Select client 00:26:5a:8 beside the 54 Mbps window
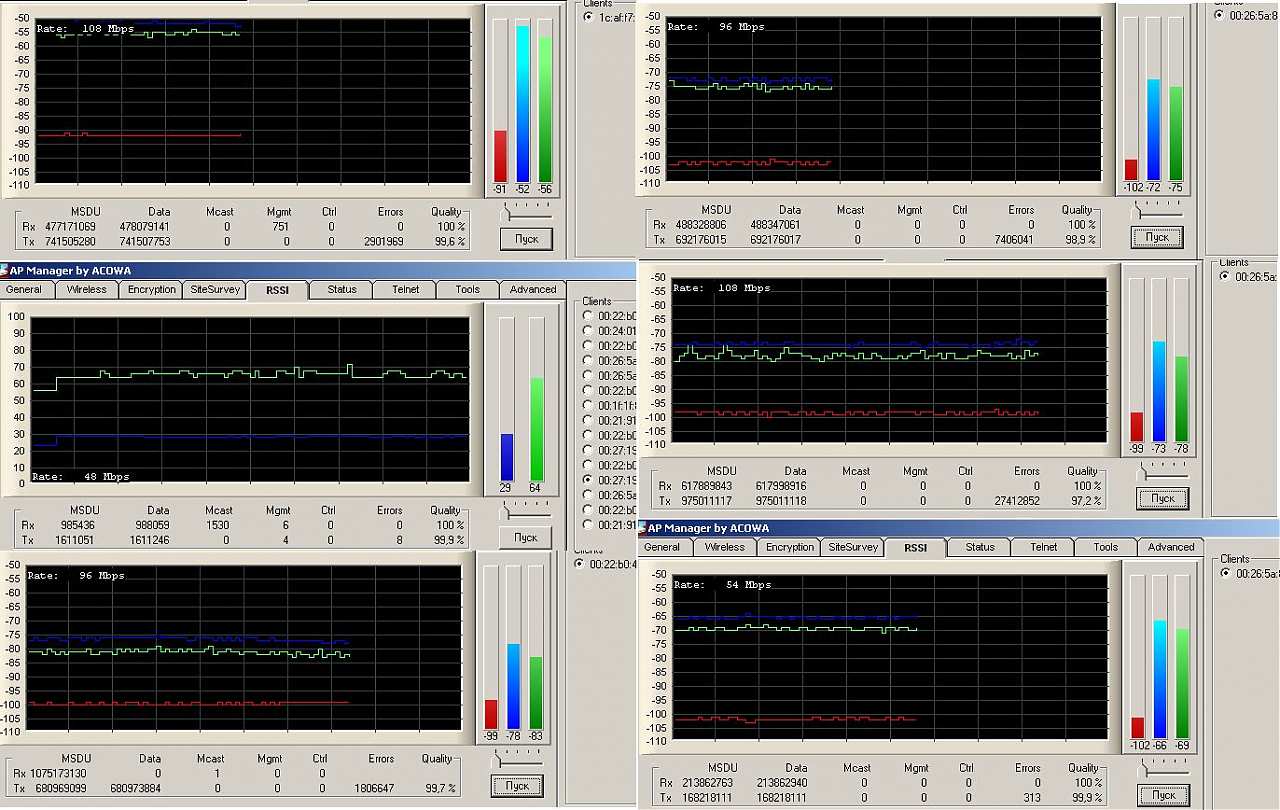1280x810 pixels. point(1227,574)
